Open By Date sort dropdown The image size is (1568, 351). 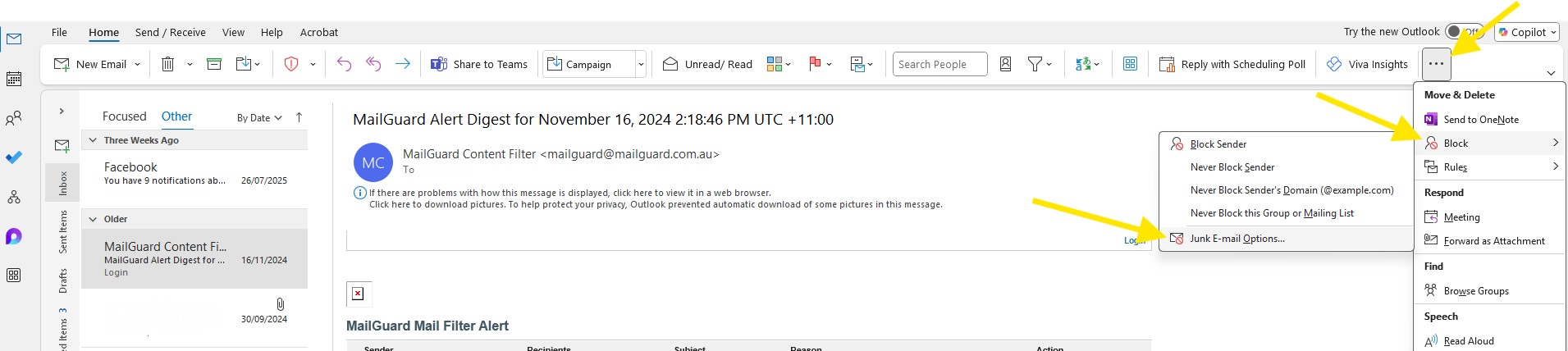259,118
